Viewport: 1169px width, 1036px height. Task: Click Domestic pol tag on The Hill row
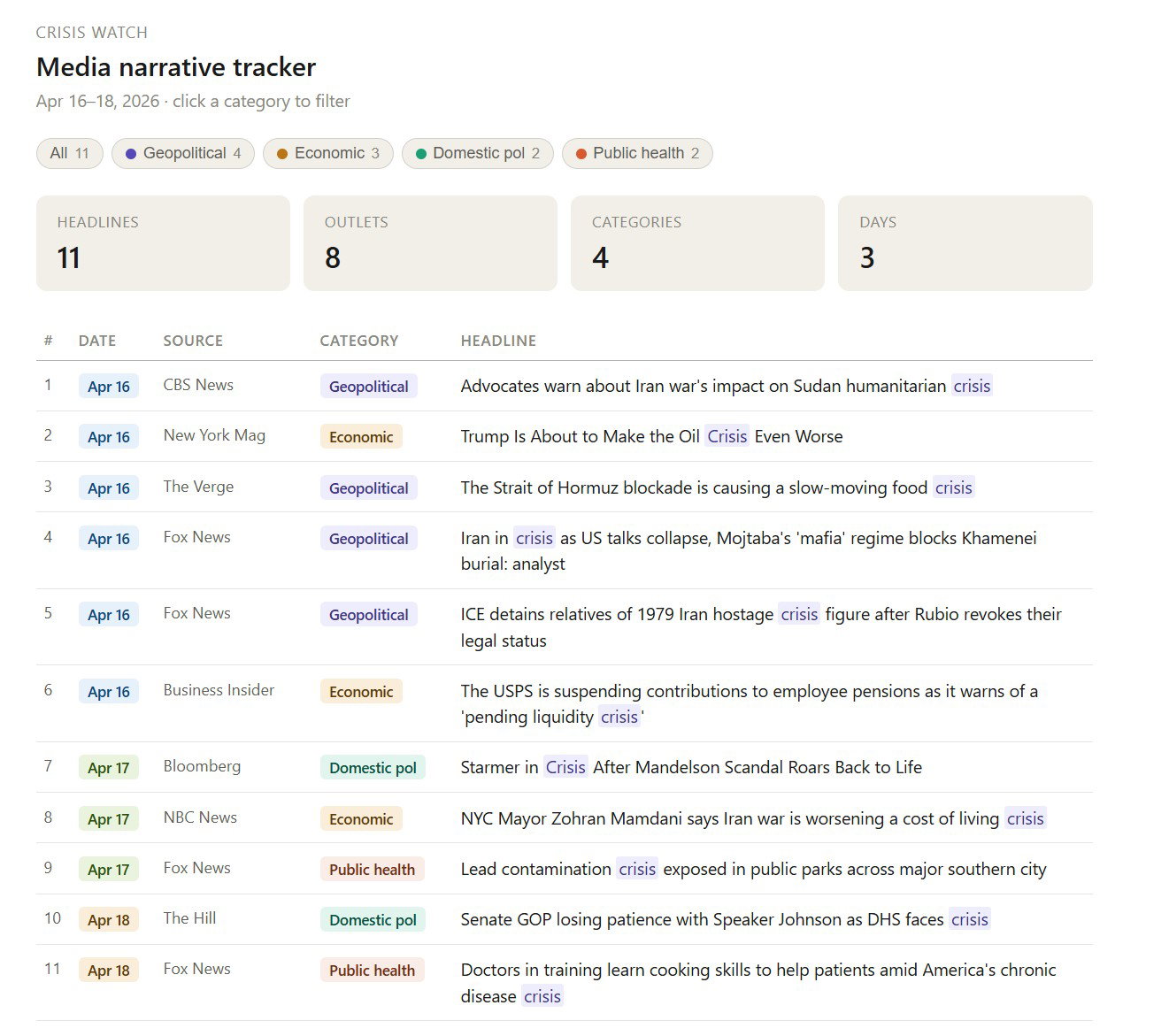(373, 920)
